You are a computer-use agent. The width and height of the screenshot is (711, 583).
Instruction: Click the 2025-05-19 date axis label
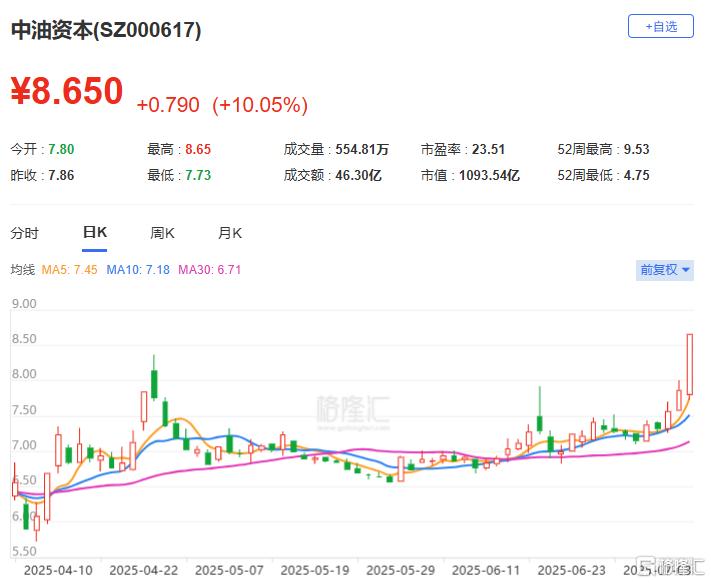[x=315, y=570]
